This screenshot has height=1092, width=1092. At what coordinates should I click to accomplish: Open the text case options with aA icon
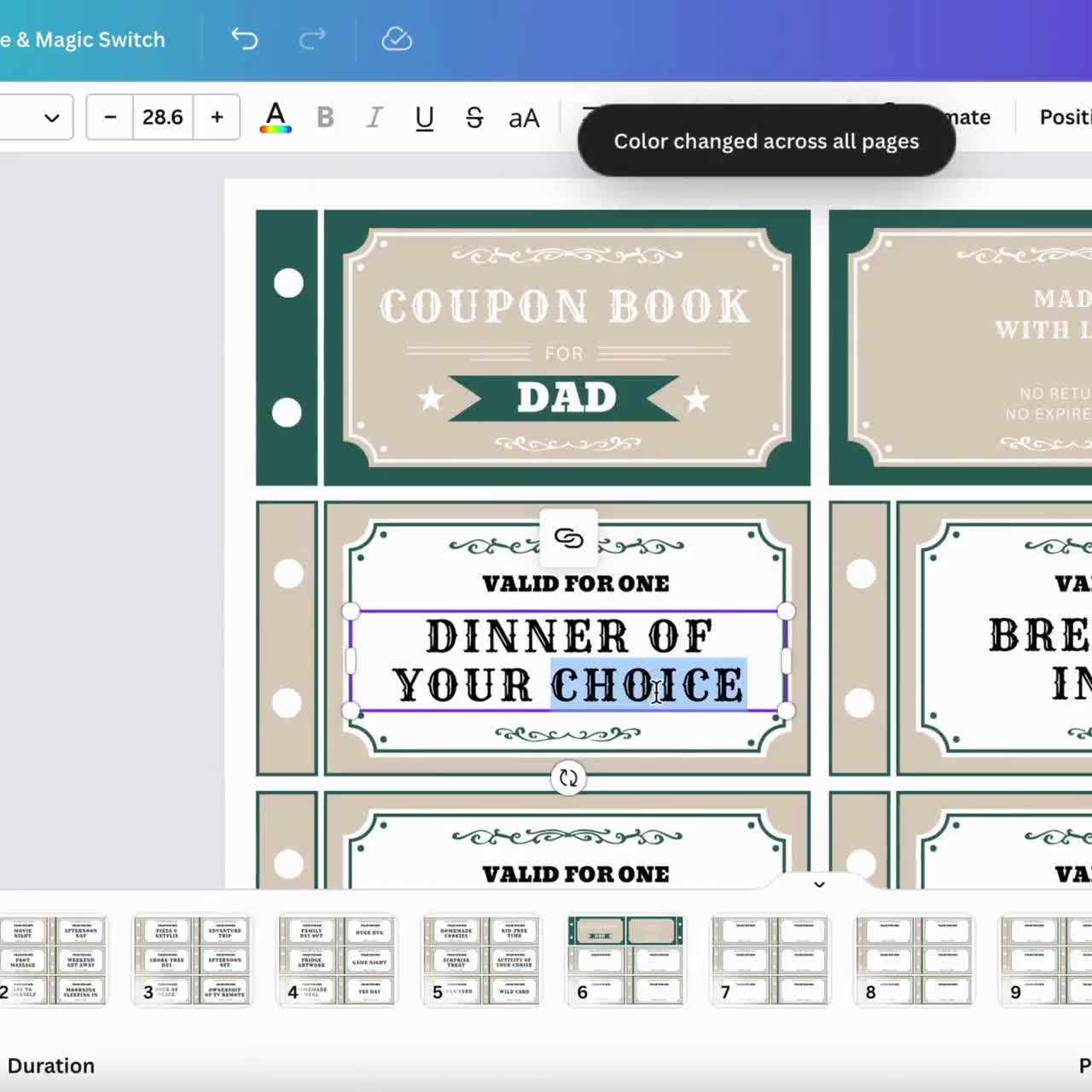click(523, 118)
